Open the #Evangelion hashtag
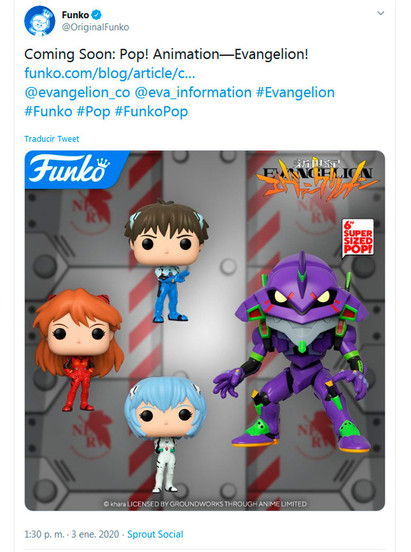Image resolution: width=411 pixels, height=552 pixels. coord(295,93)
